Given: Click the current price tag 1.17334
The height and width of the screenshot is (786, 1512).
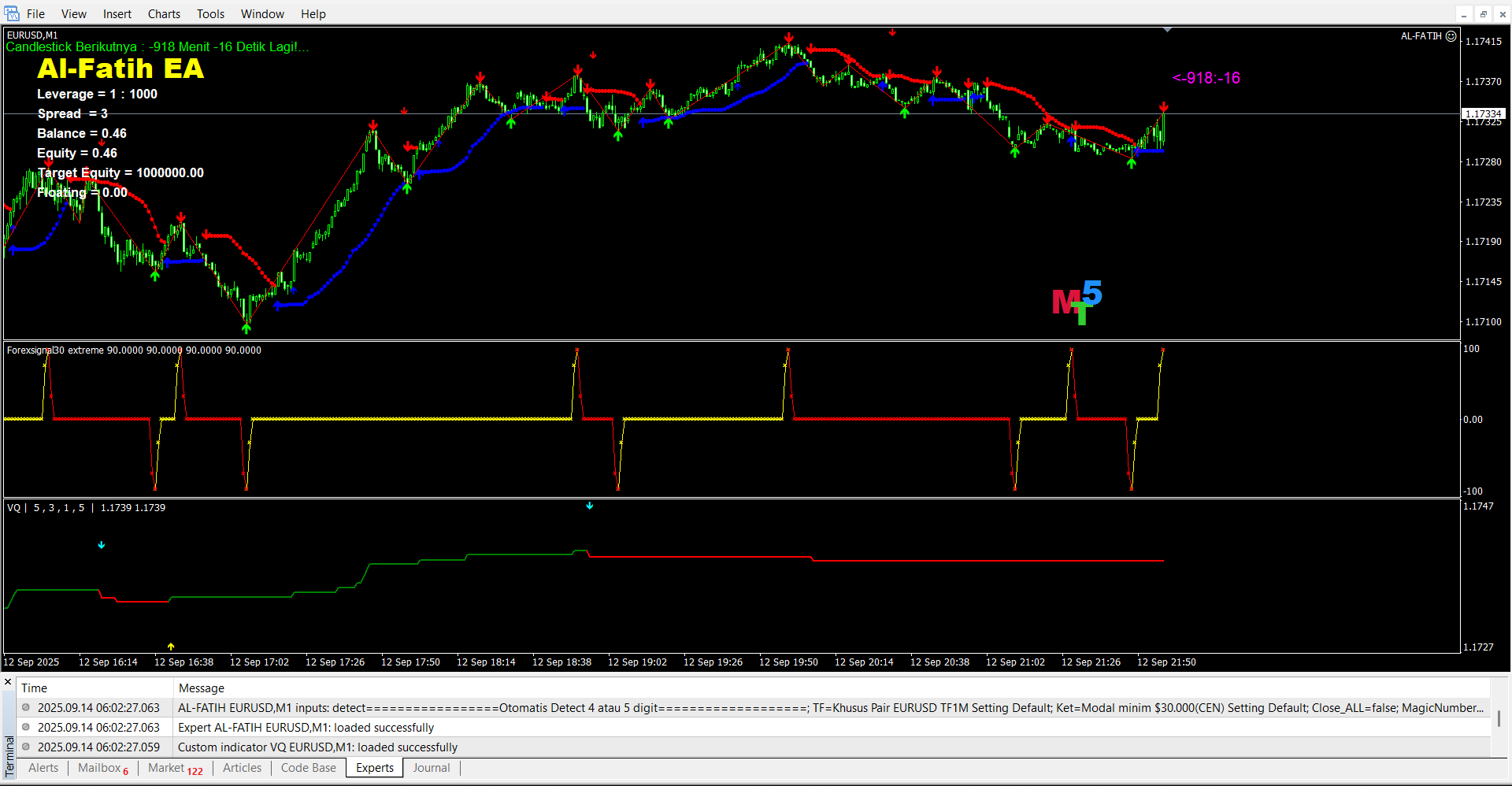Looking at the screenshot, I should pyautogui.click(x=1483, y=114).
